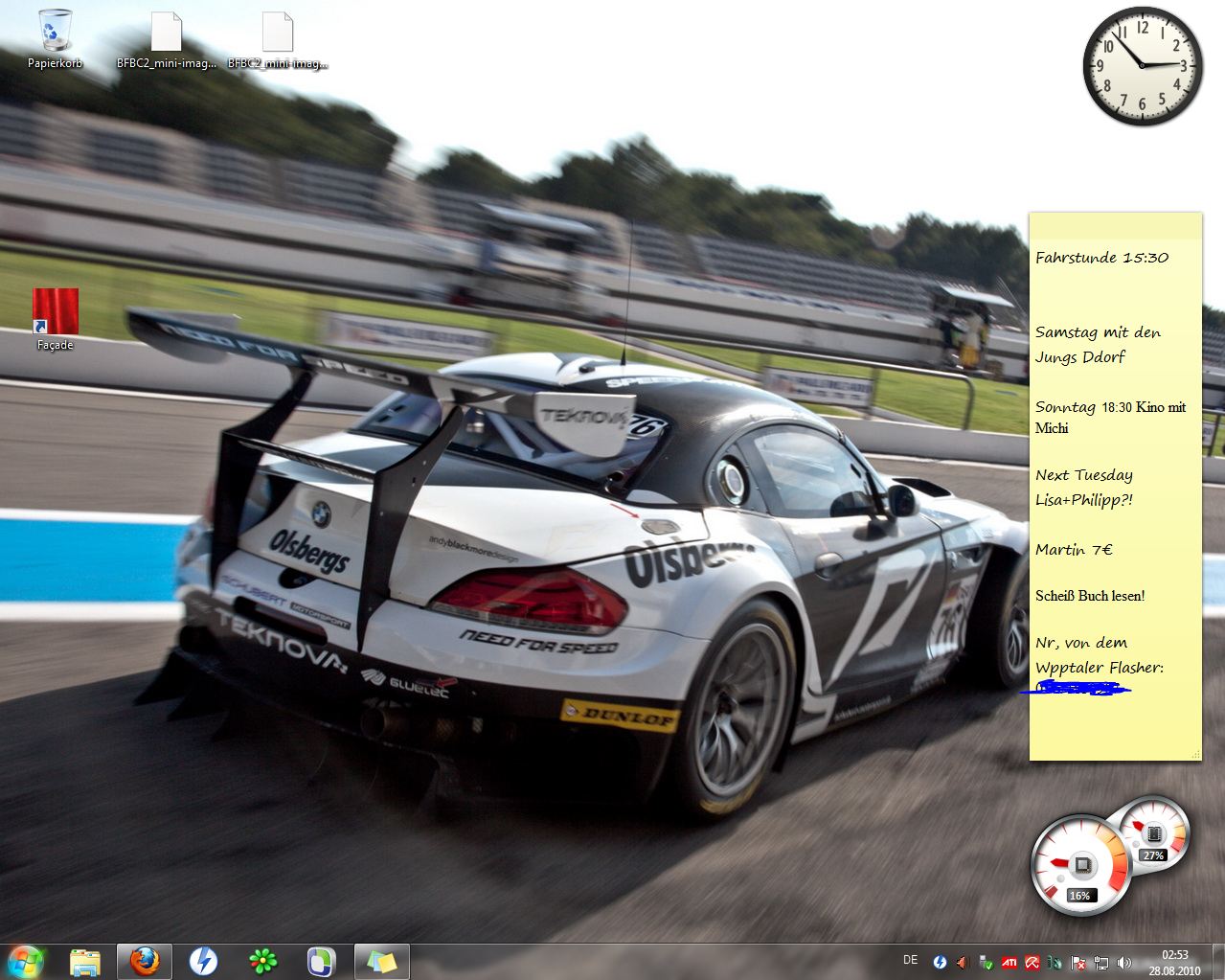The width and height of the screenshot is (1225, 980).
Task: Click the "Wpptaler Flasher:" note line
Action: 1100,668
